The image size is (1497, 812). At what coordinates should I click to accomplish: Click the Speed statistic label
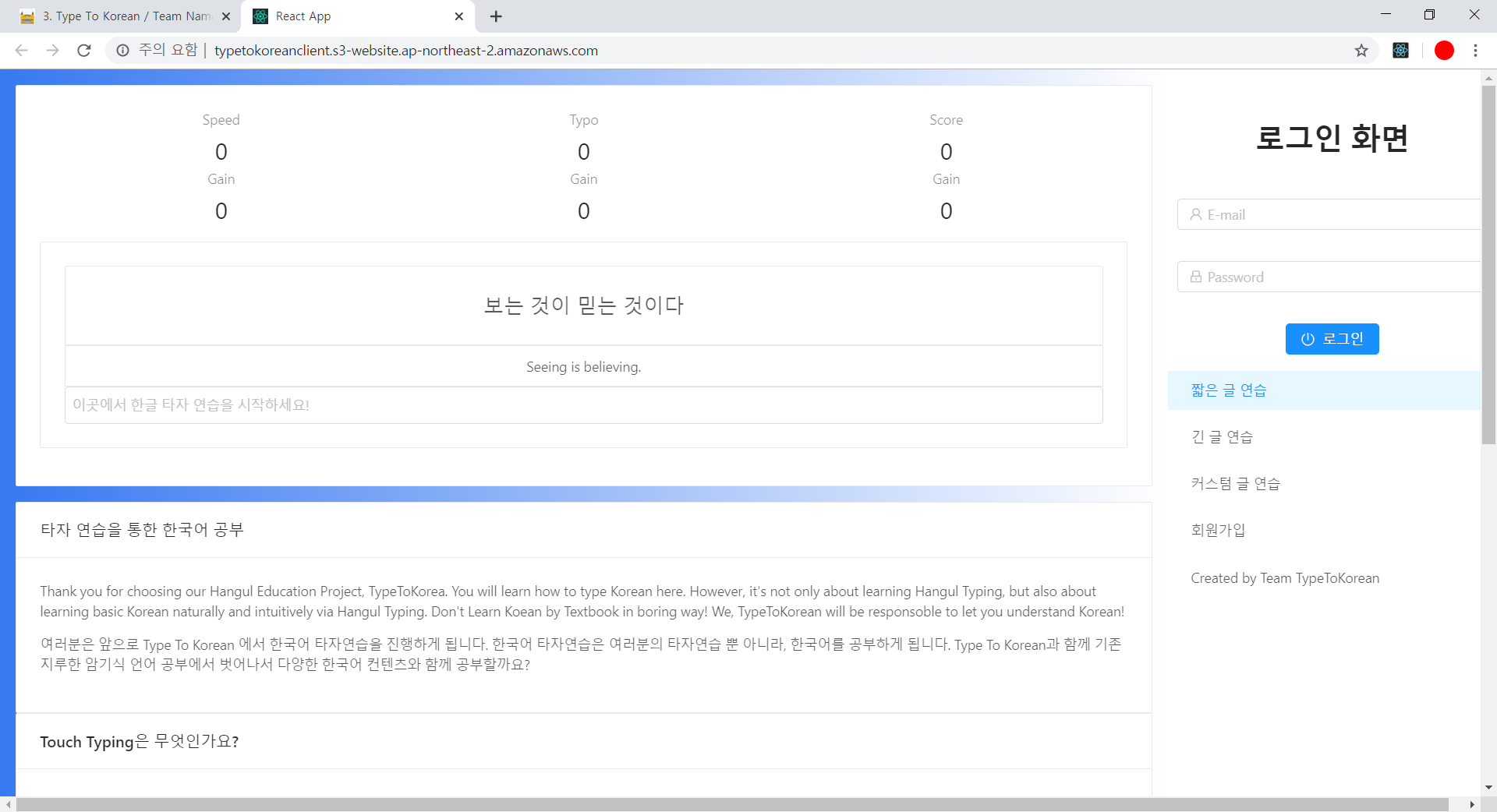221,120
